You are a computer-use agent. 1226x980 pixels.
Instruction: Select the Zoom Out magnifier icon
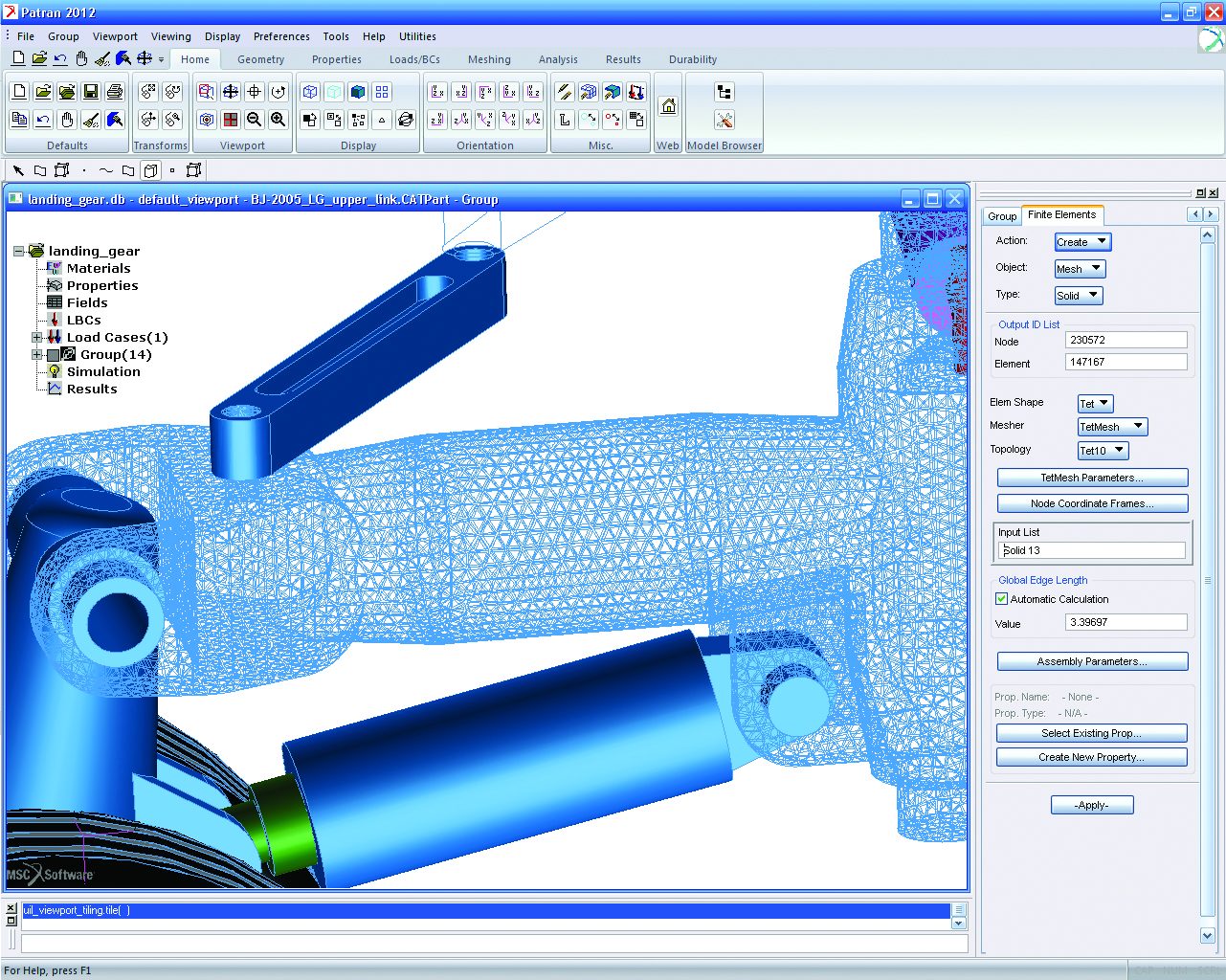[255, 120]
